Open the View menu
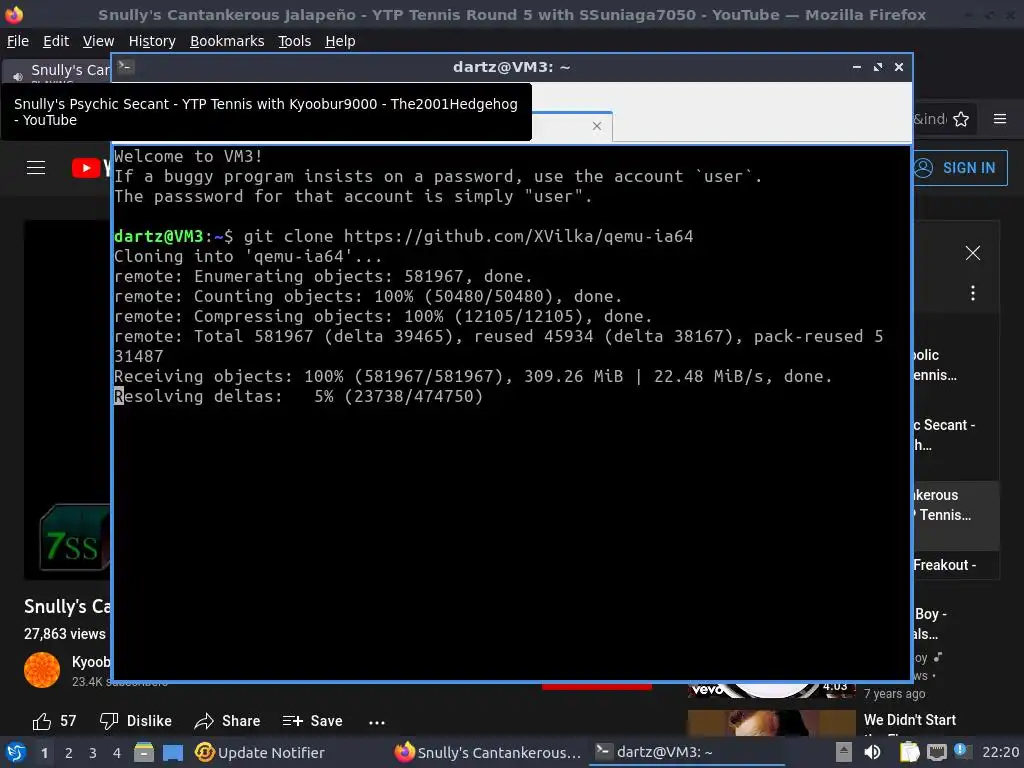The image size is (1024, 768). click(x=98, y=41)
